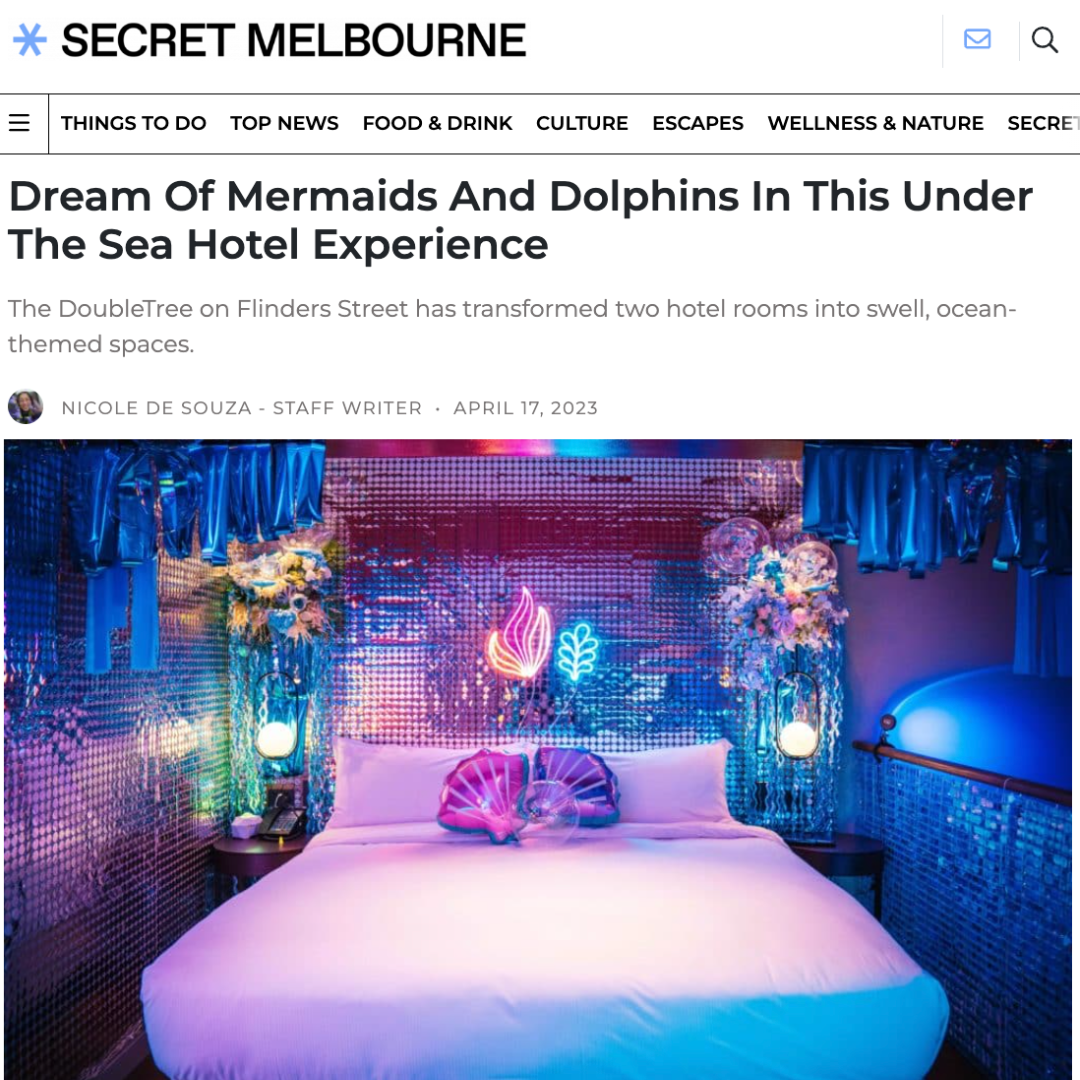Open the Escapes menu item
The width and height of the screenshot is (1080, 1080).
(698, 123)
